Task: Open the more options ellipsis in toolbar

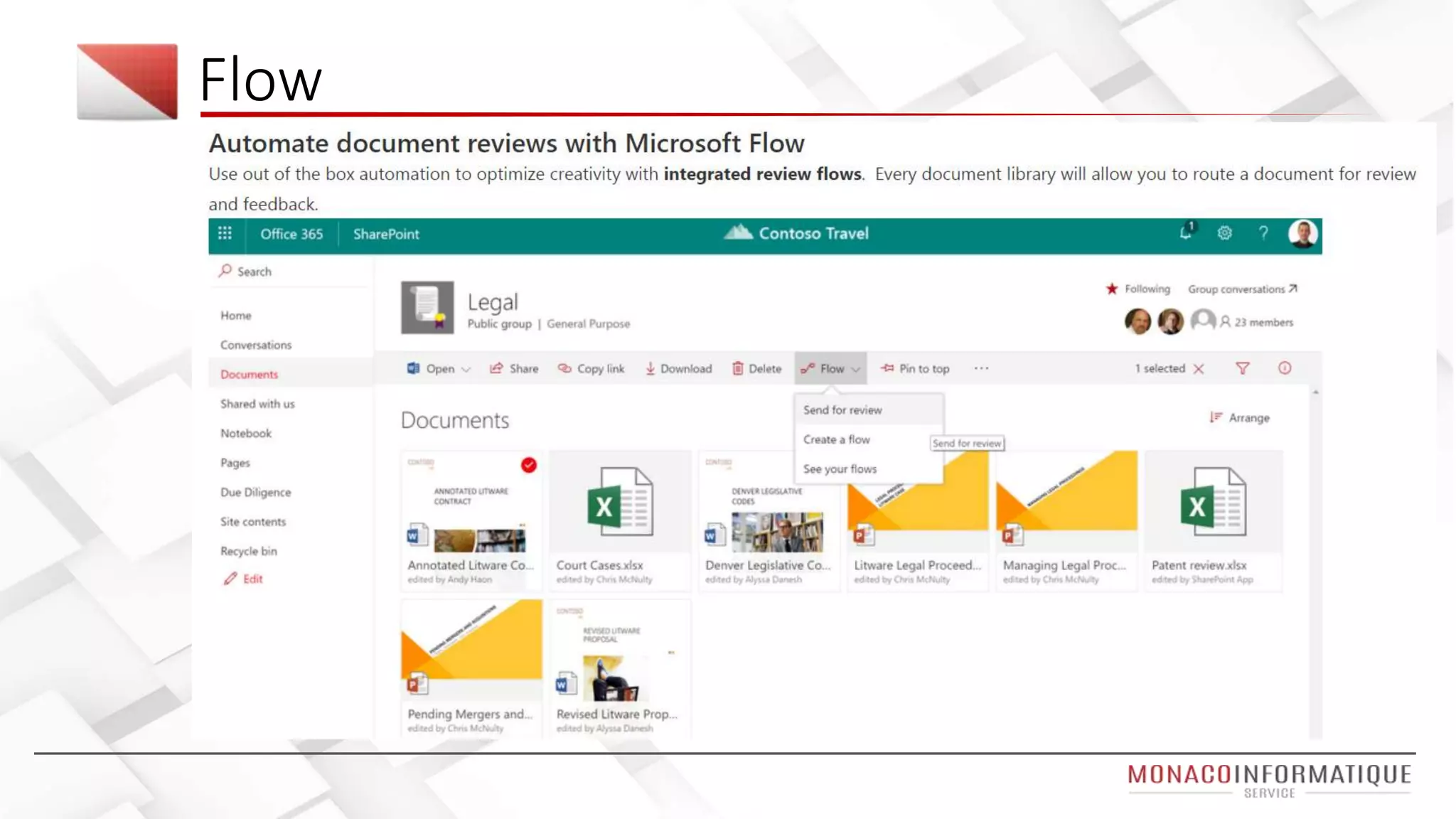Action: click(981, 368)
